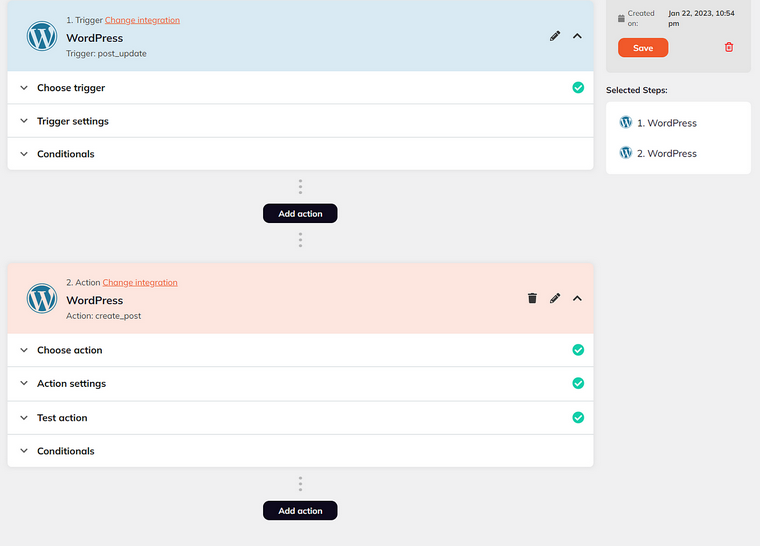The image size is (760, 546).
Task: Click the green checkmark on Choose action
Action: [578, 350]
